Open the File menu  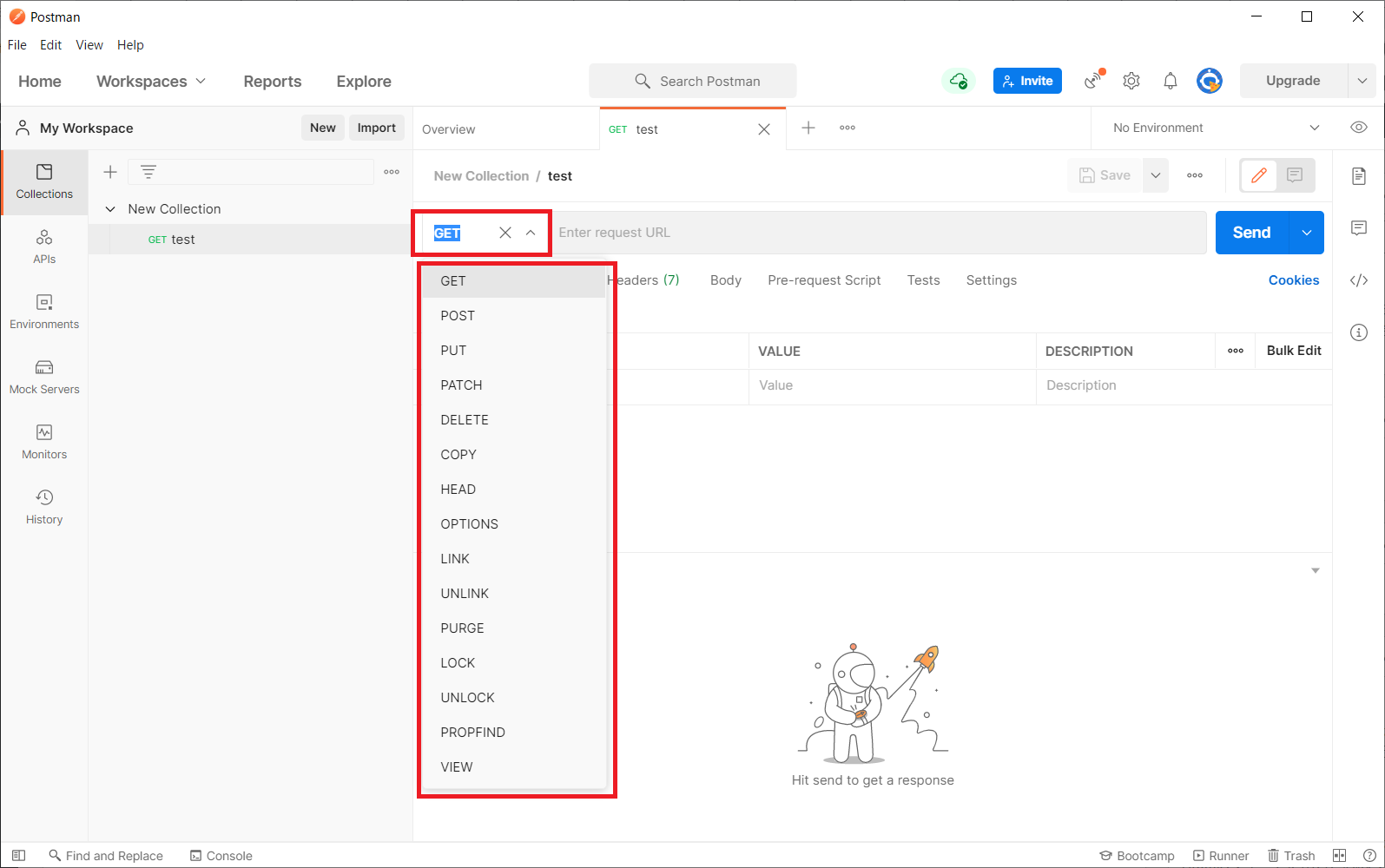[x=17, y=45]
